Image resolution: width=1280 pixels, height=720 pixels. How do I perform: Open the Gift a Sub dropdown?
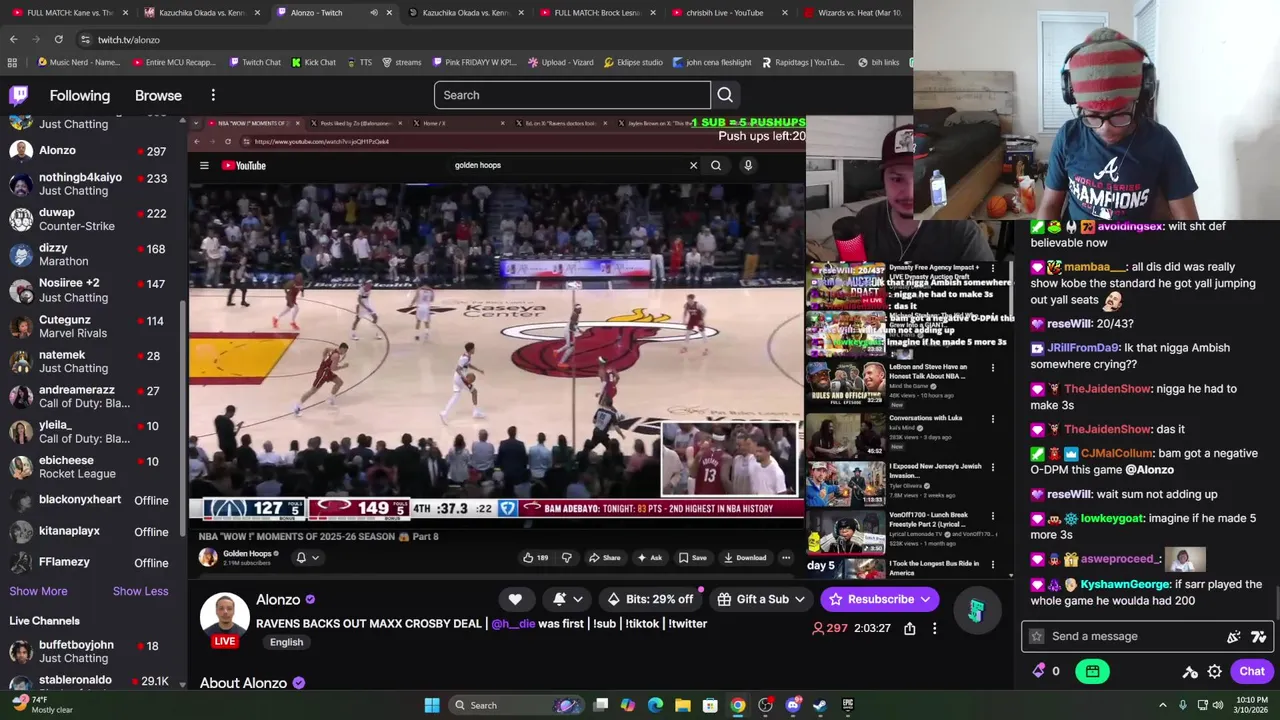pos(763,599)
